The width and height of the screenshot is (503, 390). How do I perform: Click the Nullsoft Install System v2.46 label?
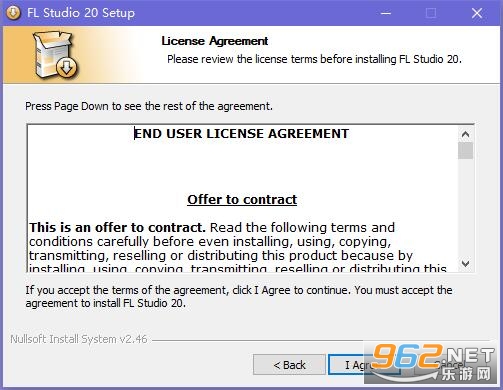(79, 339)
